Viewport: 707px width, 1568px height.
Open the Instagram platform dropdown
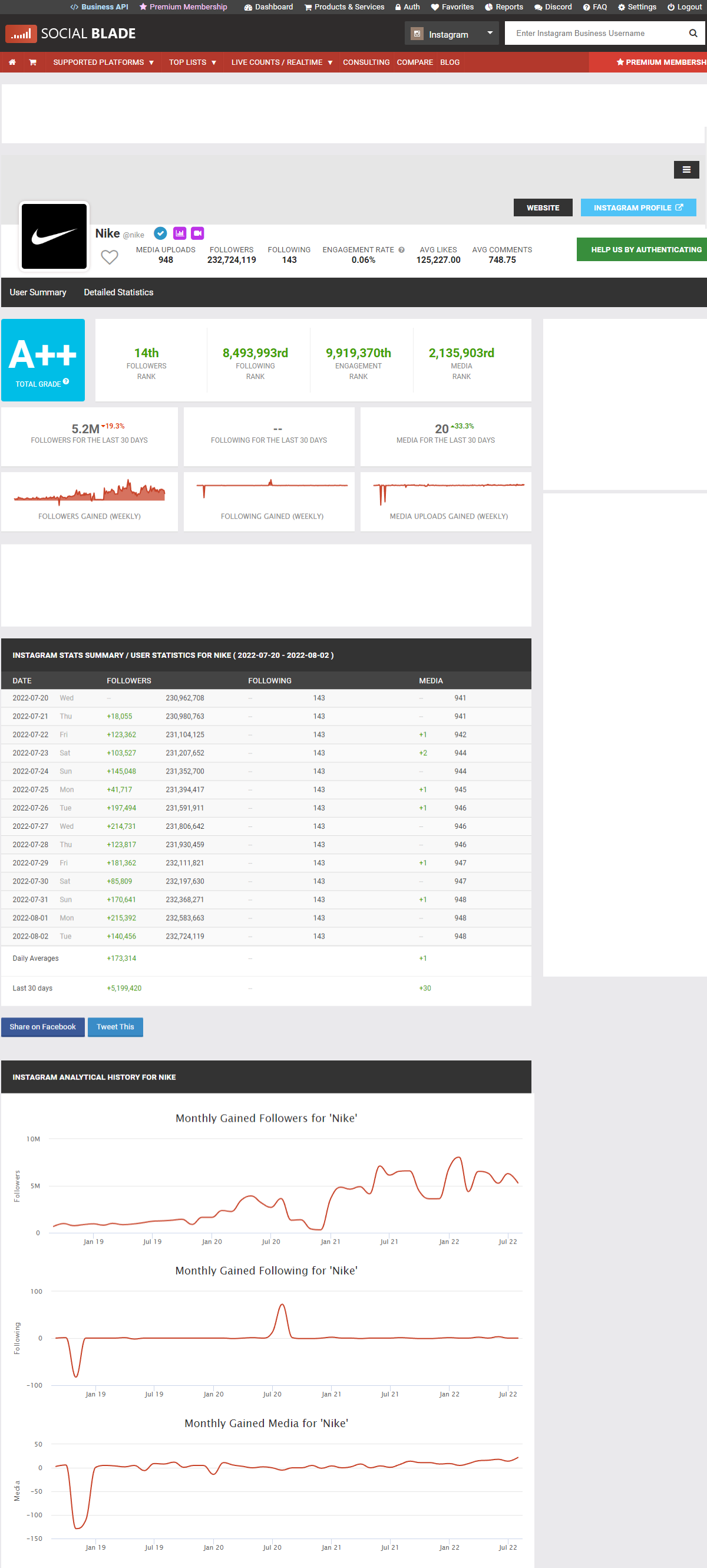coord(451,34)
